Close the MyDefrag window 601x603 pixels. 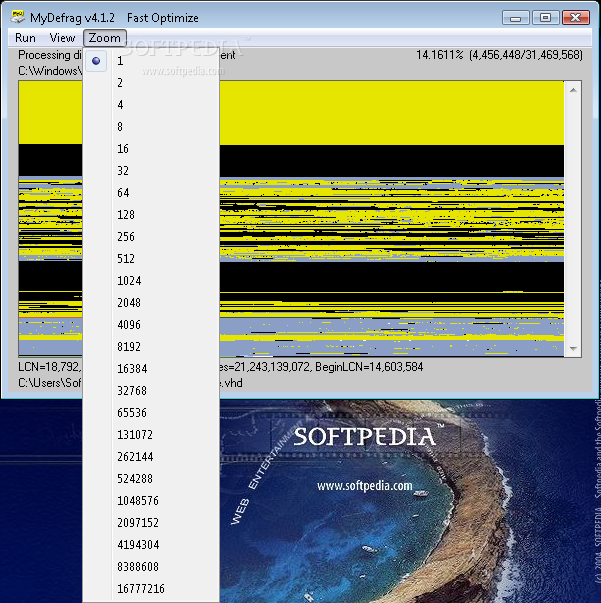coord(576,18)
